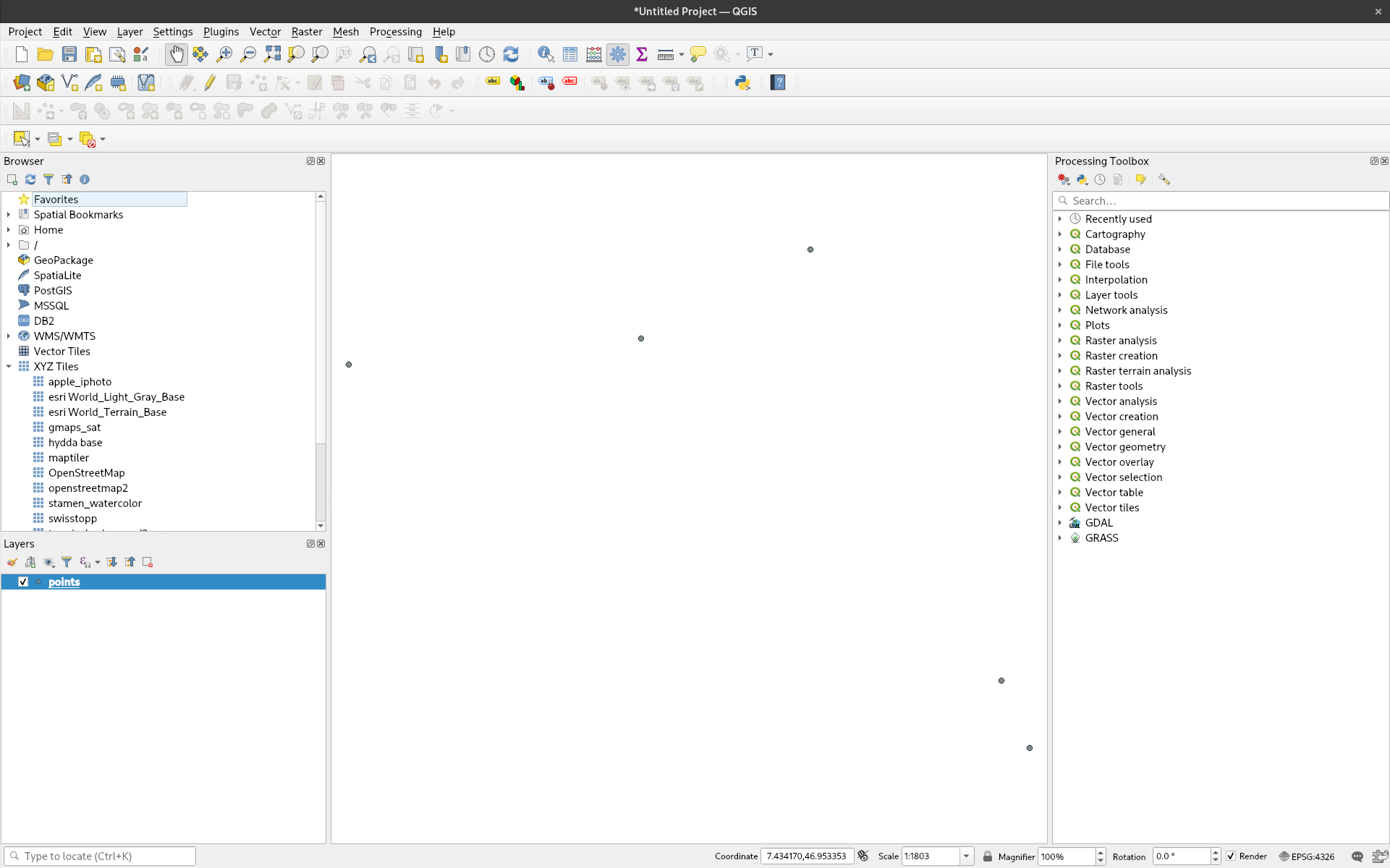Select the OpenStreetMap XYZ tile entry
This screenshot has width=1390, height=868.
(86, 473)
